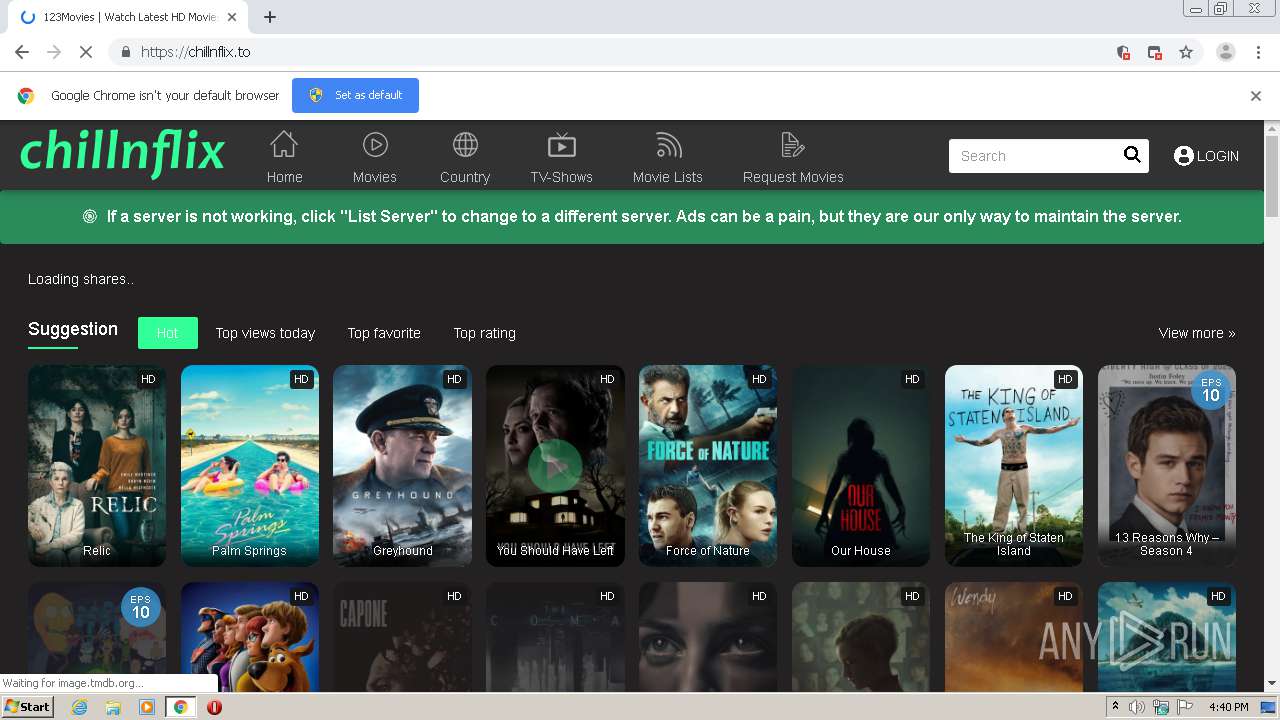1280x720 pixels.
Task: Click the Request Movies menu label
Action: [793, 177]
